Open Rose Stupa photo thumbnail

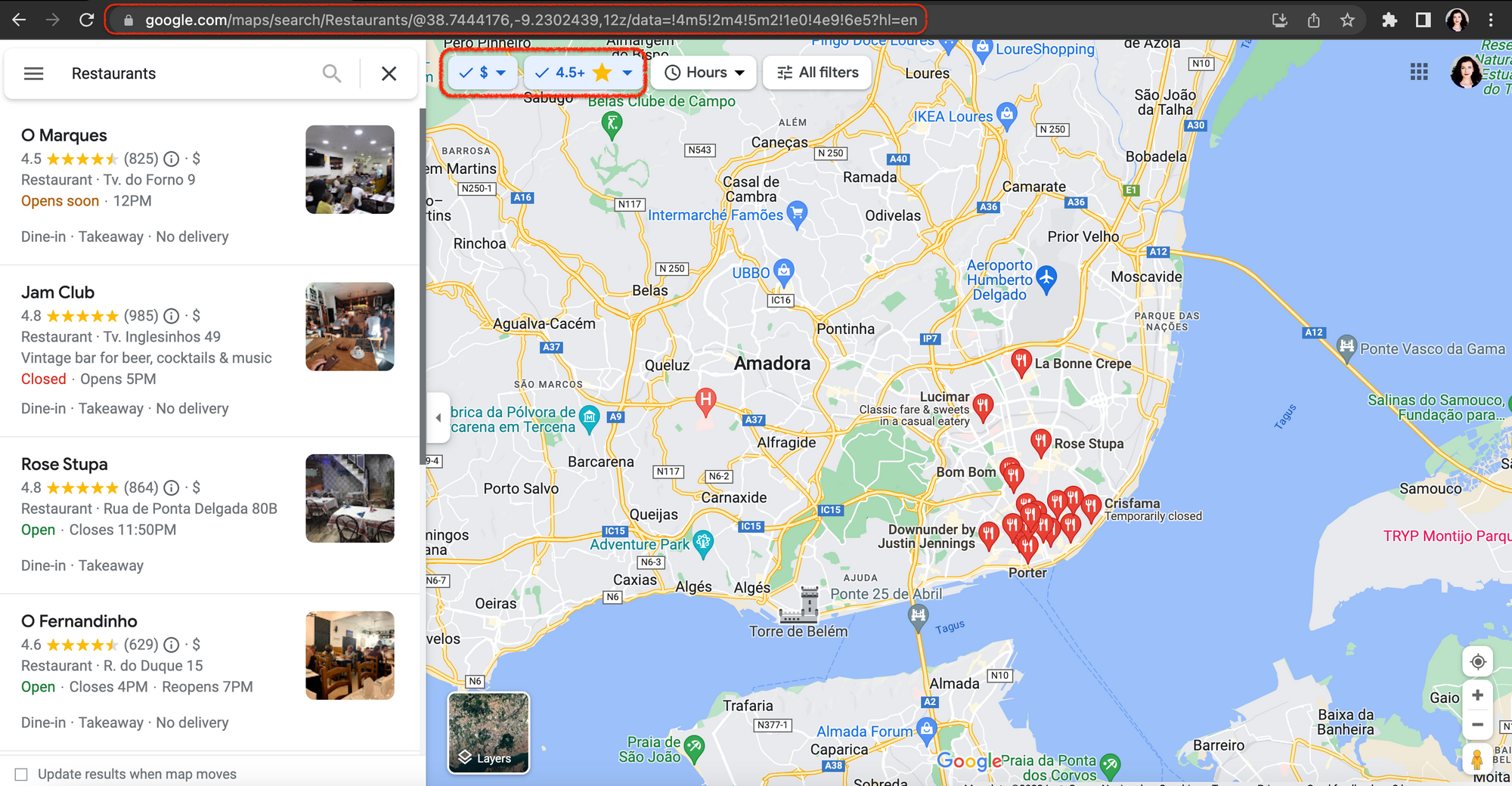[x=350, y=498]
